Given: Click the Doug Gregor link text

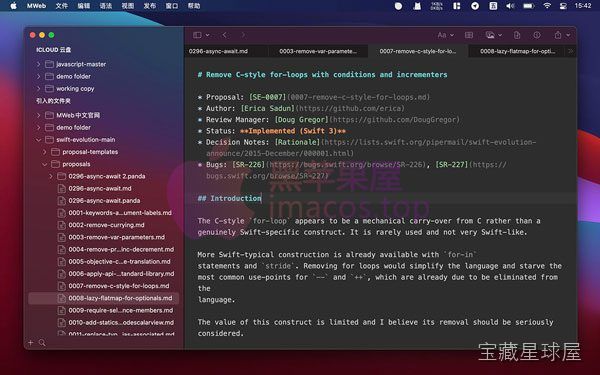Looking at the screenshot, I should (x=302, y=120).
